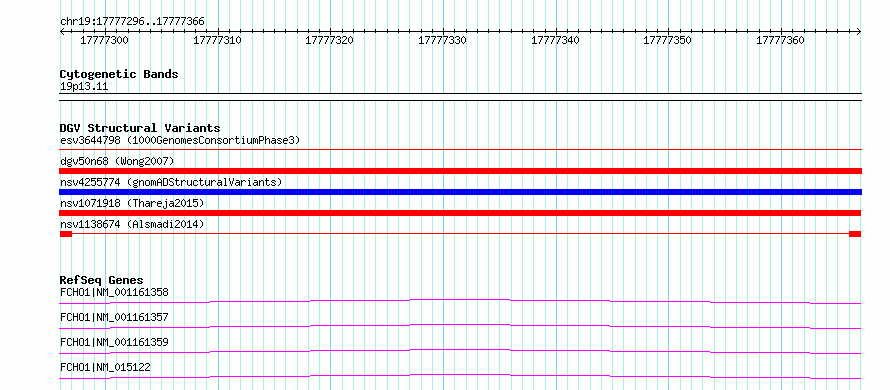
Task: Open transcript FCHO1|NM_001161359 label
Action: 114,342
